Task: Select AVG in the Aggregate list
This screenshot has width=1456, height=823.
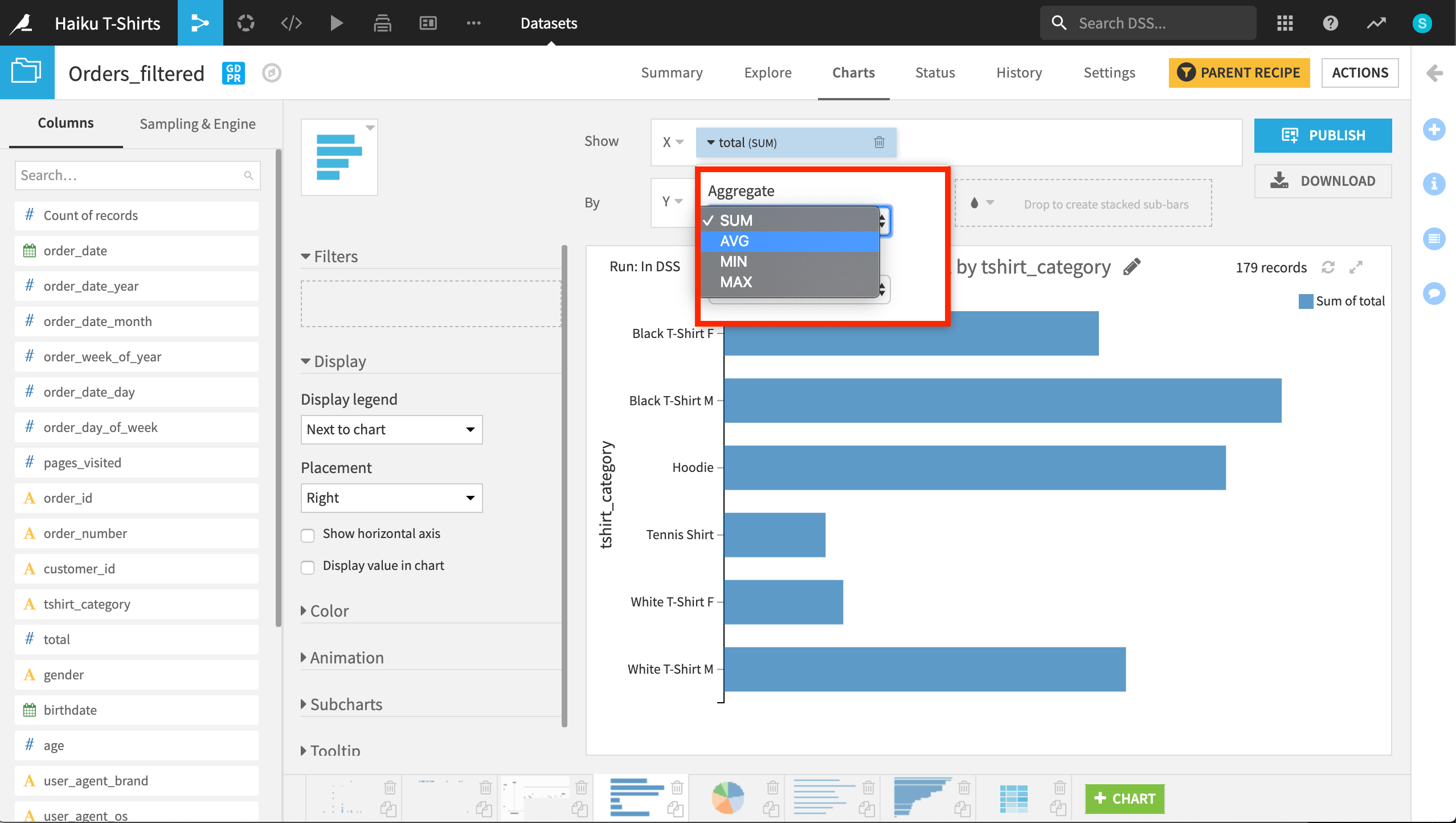Action: click(734, 241)
